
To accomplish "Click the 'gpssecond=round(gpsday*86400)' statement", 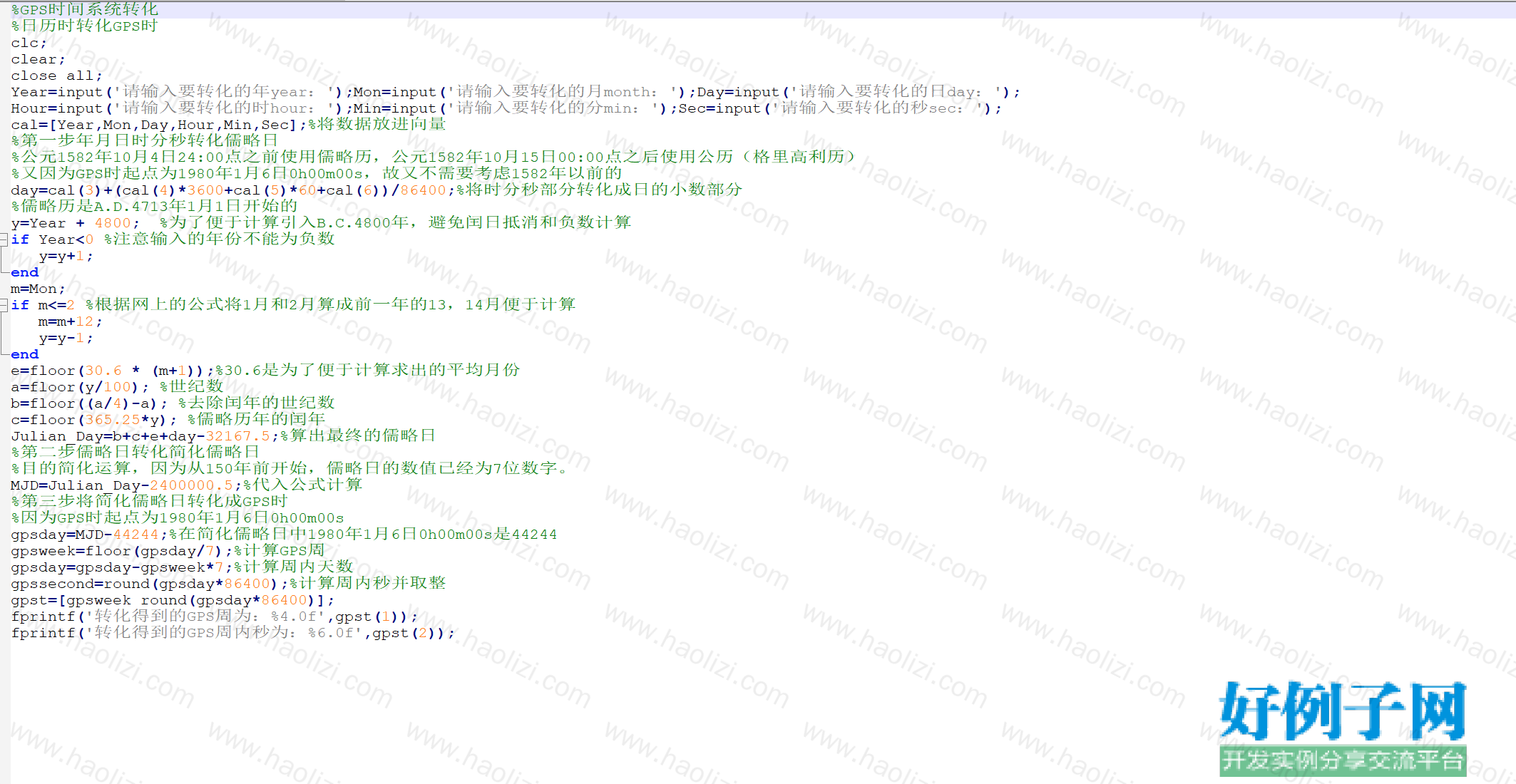I will [x=150, y=584].
